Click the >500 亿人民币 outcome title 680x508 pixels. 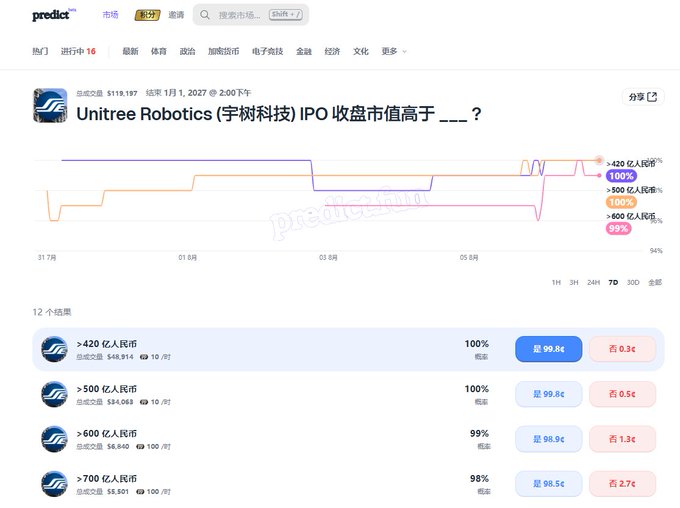pos(107,389)
